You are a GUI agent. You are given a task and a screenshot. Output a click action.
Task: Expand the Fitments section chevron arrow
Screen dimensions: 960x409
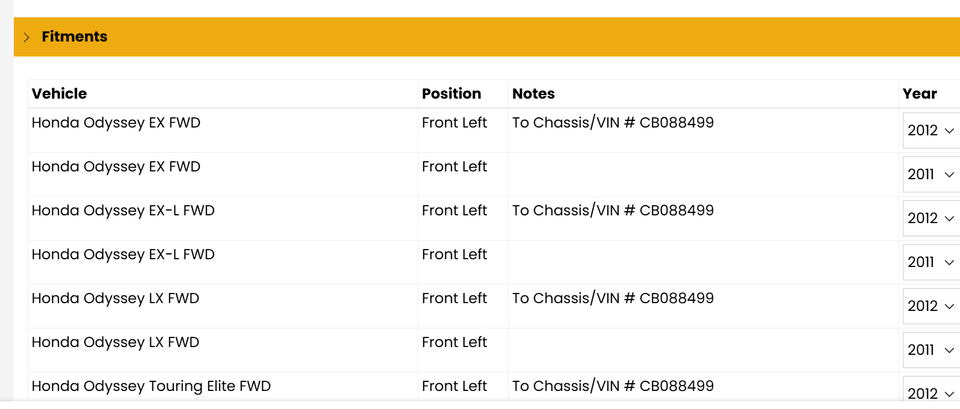click(x=26, y=37)
